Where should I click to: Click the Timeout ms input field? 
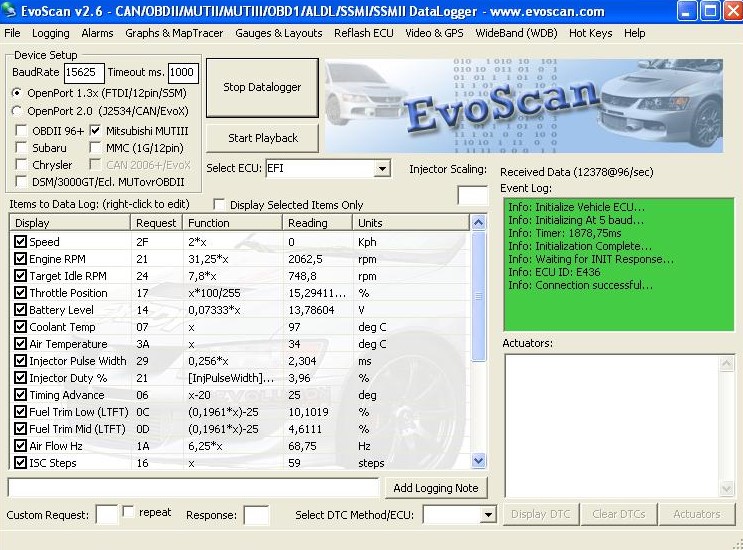[x=182, y=72]
